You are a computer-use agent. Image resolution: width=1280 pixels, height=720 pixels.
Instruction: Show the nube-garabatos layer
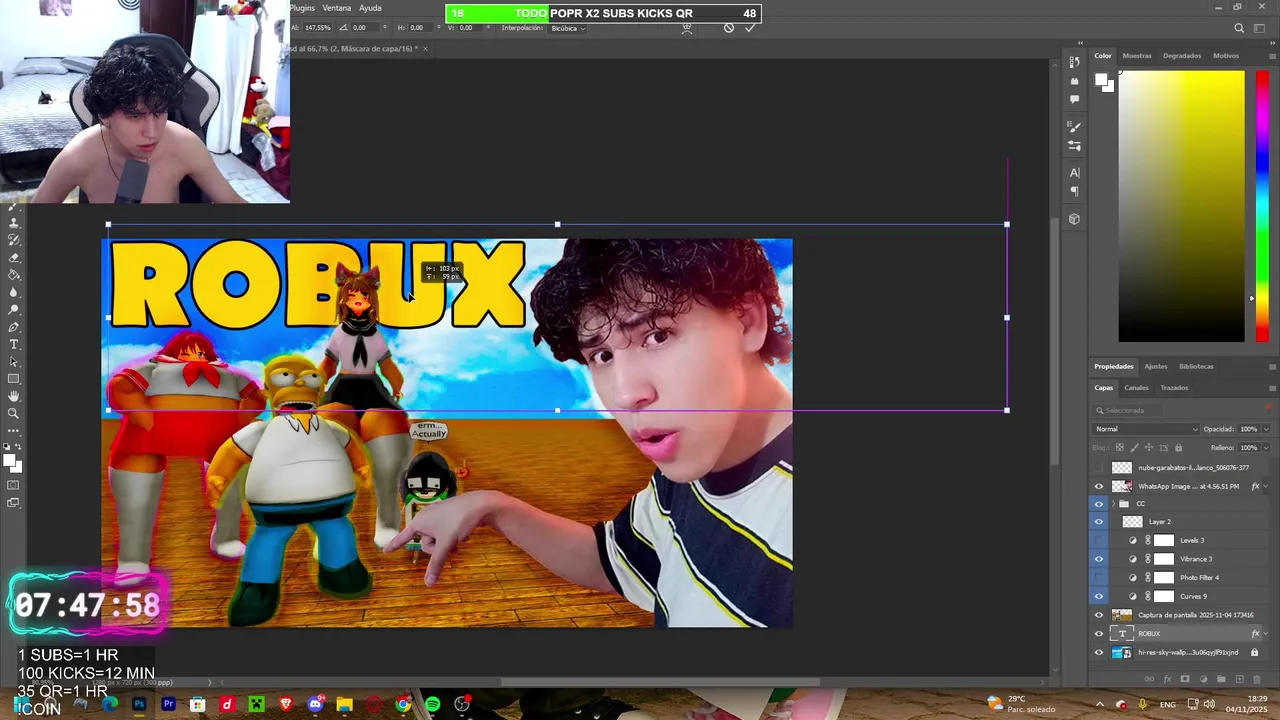coord(1099,467)
